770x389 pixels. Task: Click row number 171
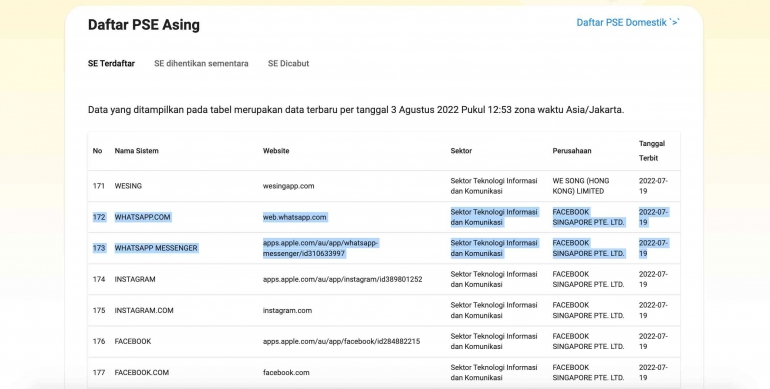99,186
